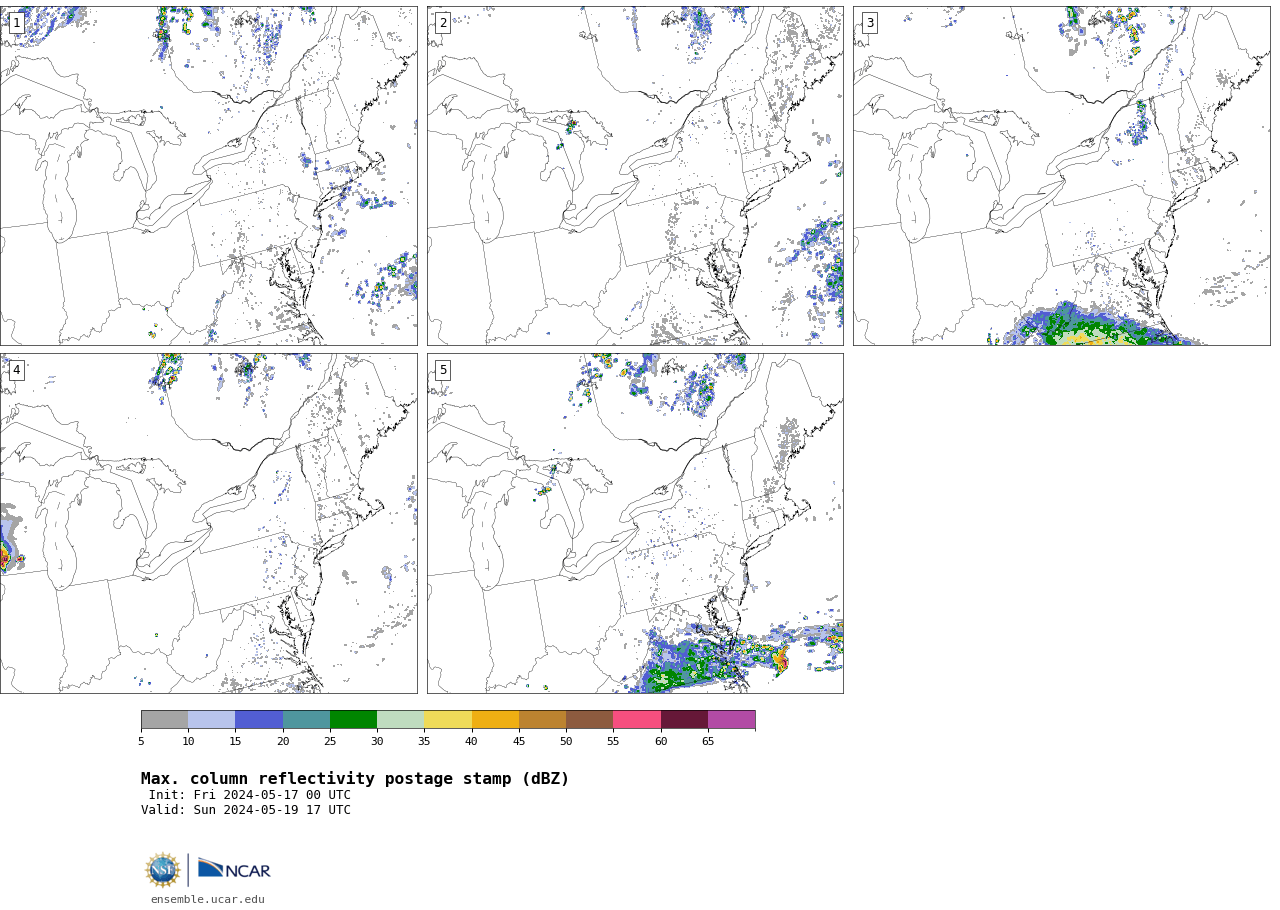Viewport: 1280px width, 910px height.
Task: Click the Max. column reflectivity title
Action: (x=355, y=779)
